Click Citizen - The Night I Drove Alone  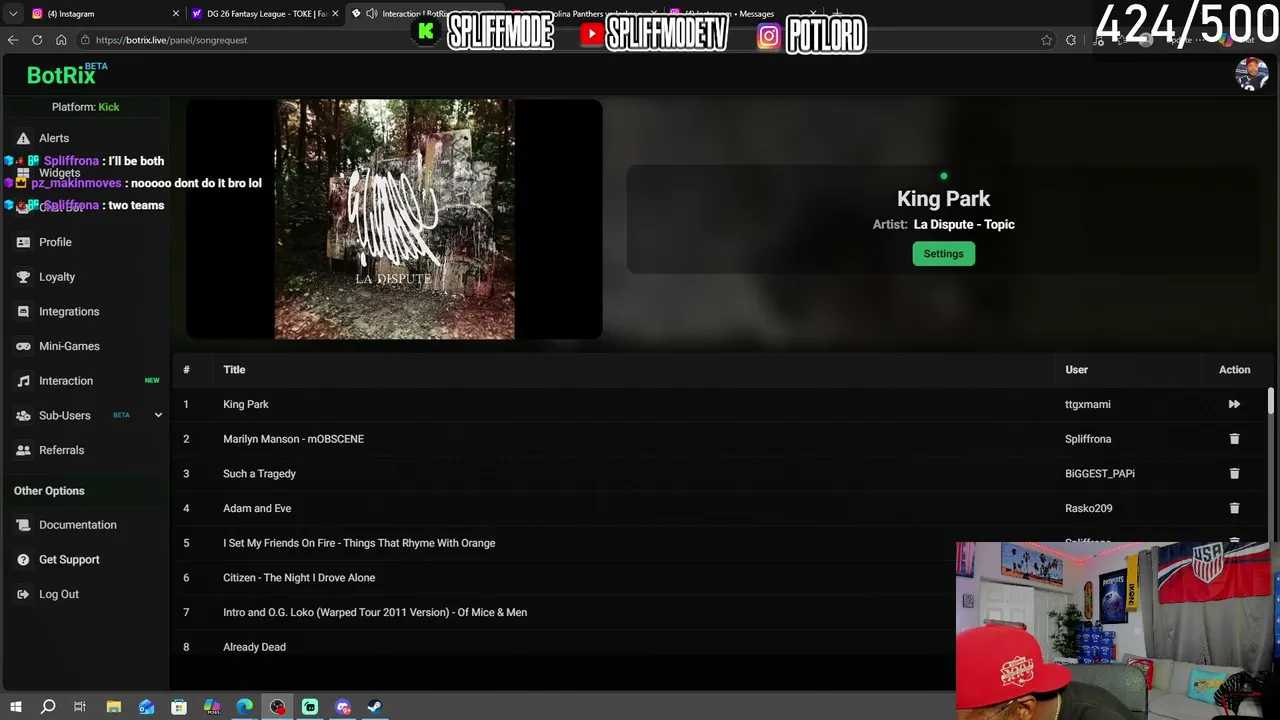tap(299, 578)
